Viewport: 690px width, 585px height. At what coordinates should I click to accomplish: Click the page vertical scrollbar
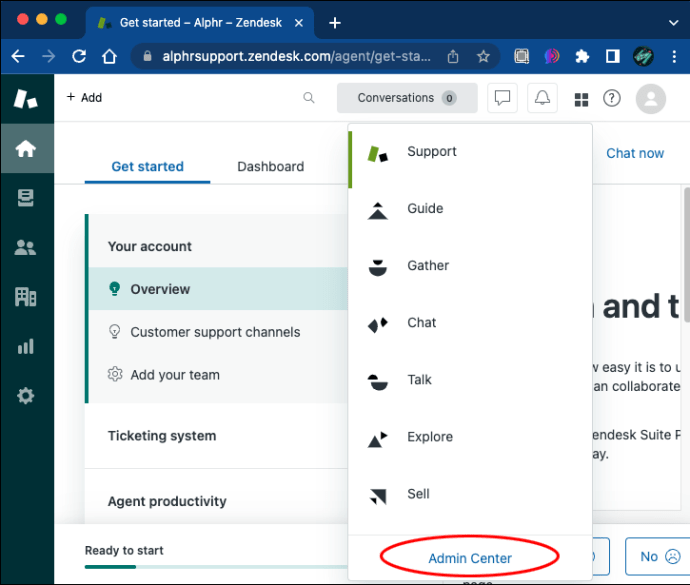point(686,255)
